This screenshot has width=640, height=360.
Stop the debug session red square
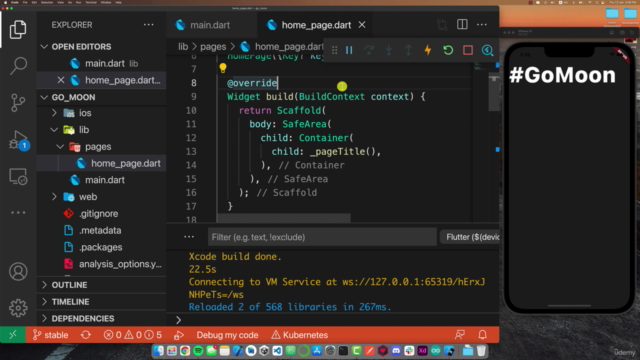468,50
